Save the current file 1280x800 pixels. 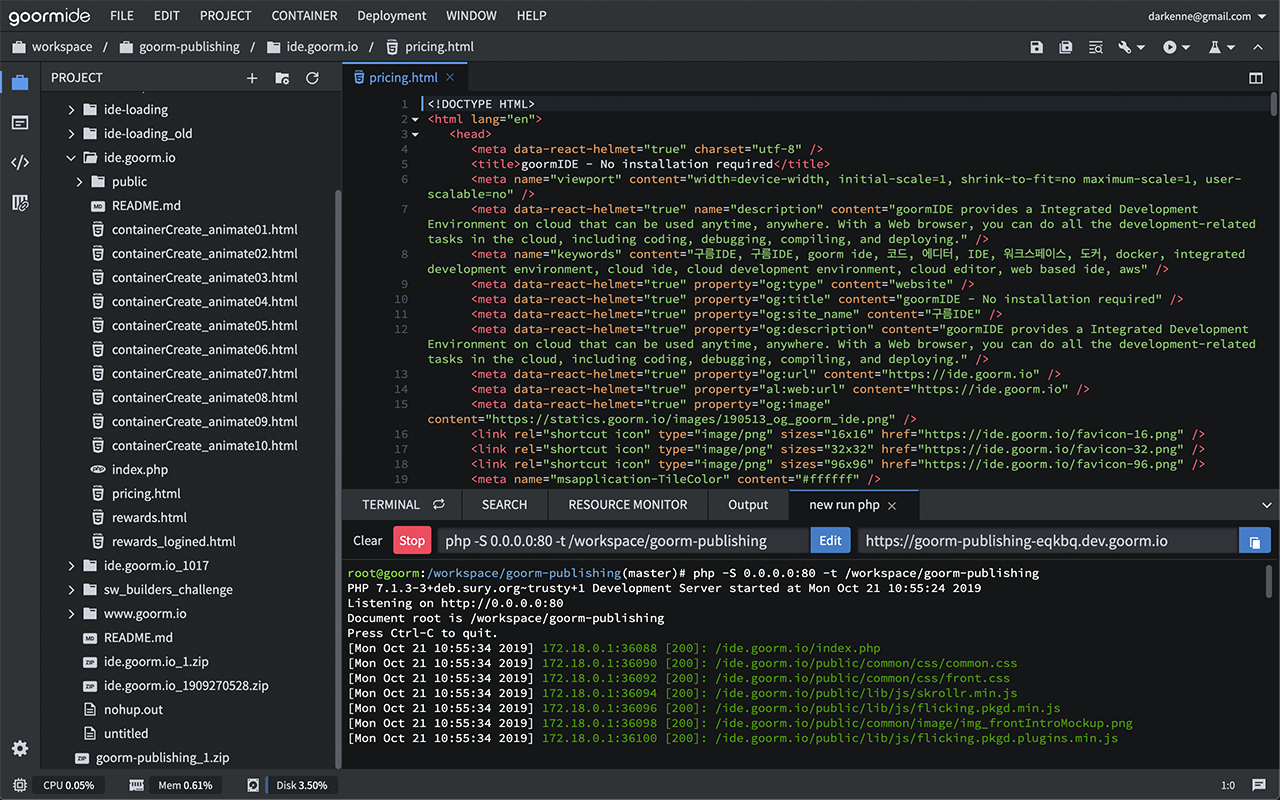point(1036,46)
